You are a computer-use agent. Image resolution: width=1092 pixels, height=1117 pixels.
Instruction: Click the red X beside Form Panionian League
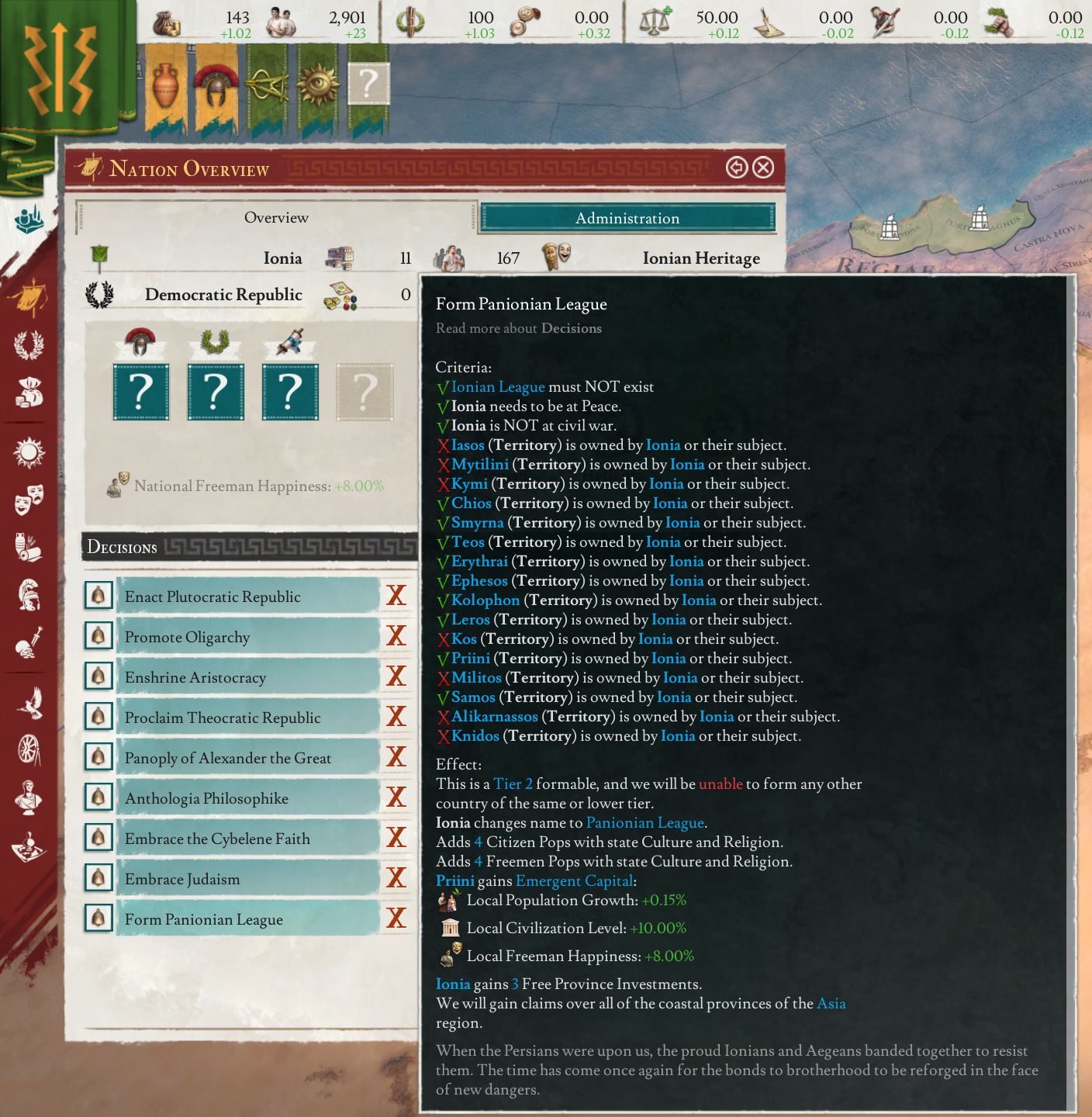pyautogui.click(x=396, y=918)
